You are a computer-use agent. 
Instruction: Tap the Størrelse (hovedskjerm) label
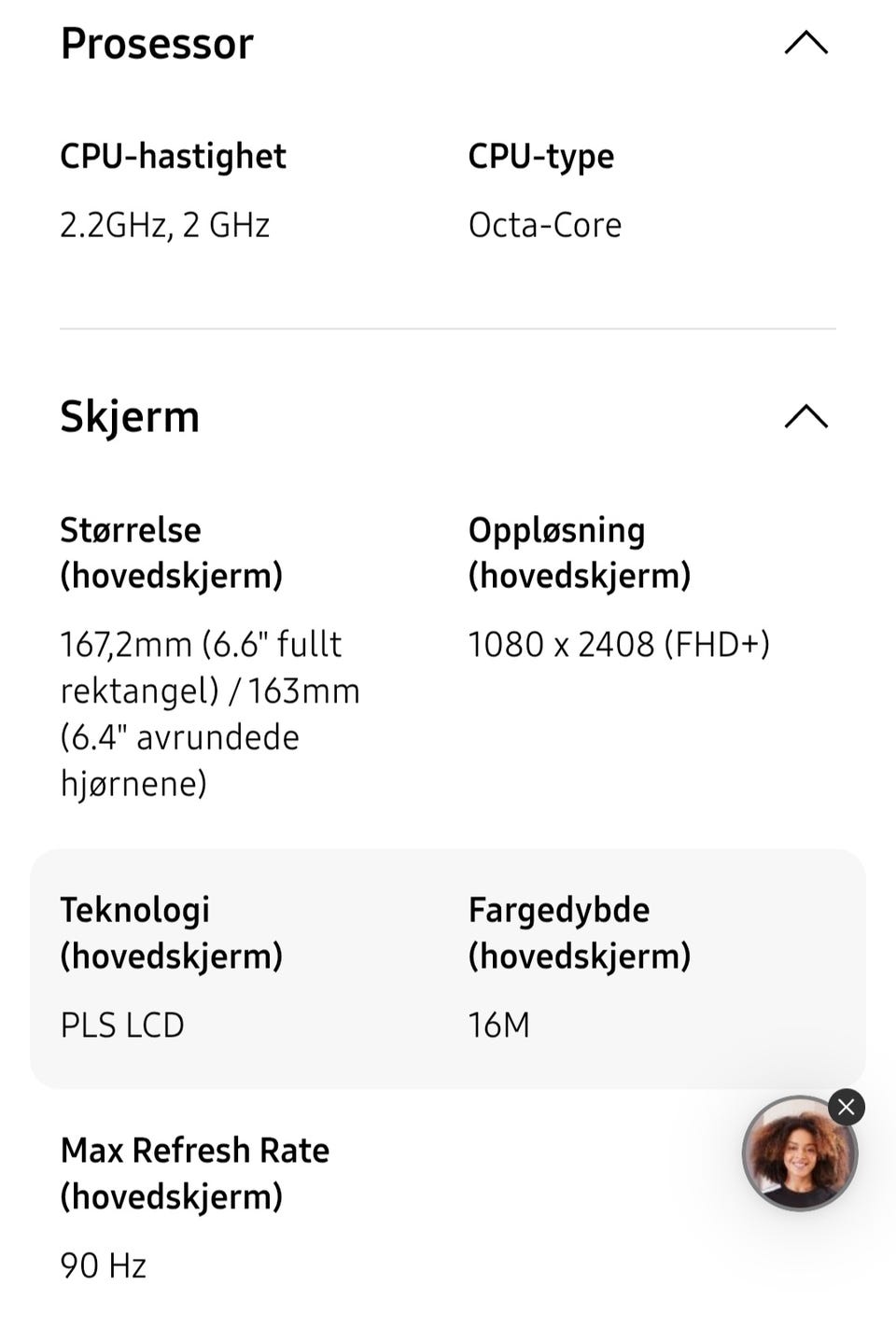(172, 552)
